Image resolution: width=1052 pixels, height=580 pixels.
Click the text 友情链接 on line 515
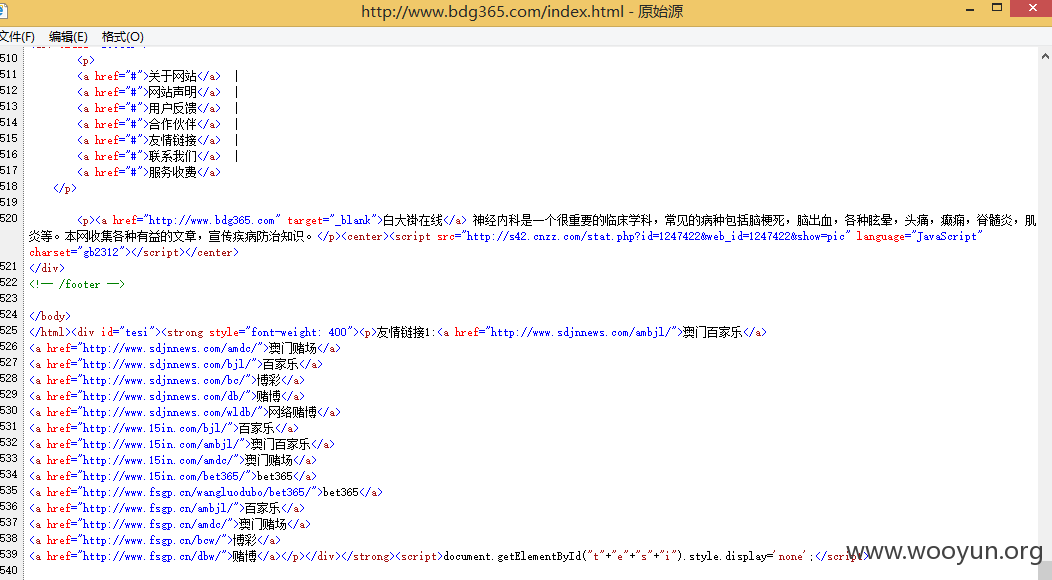click(172, 140)
